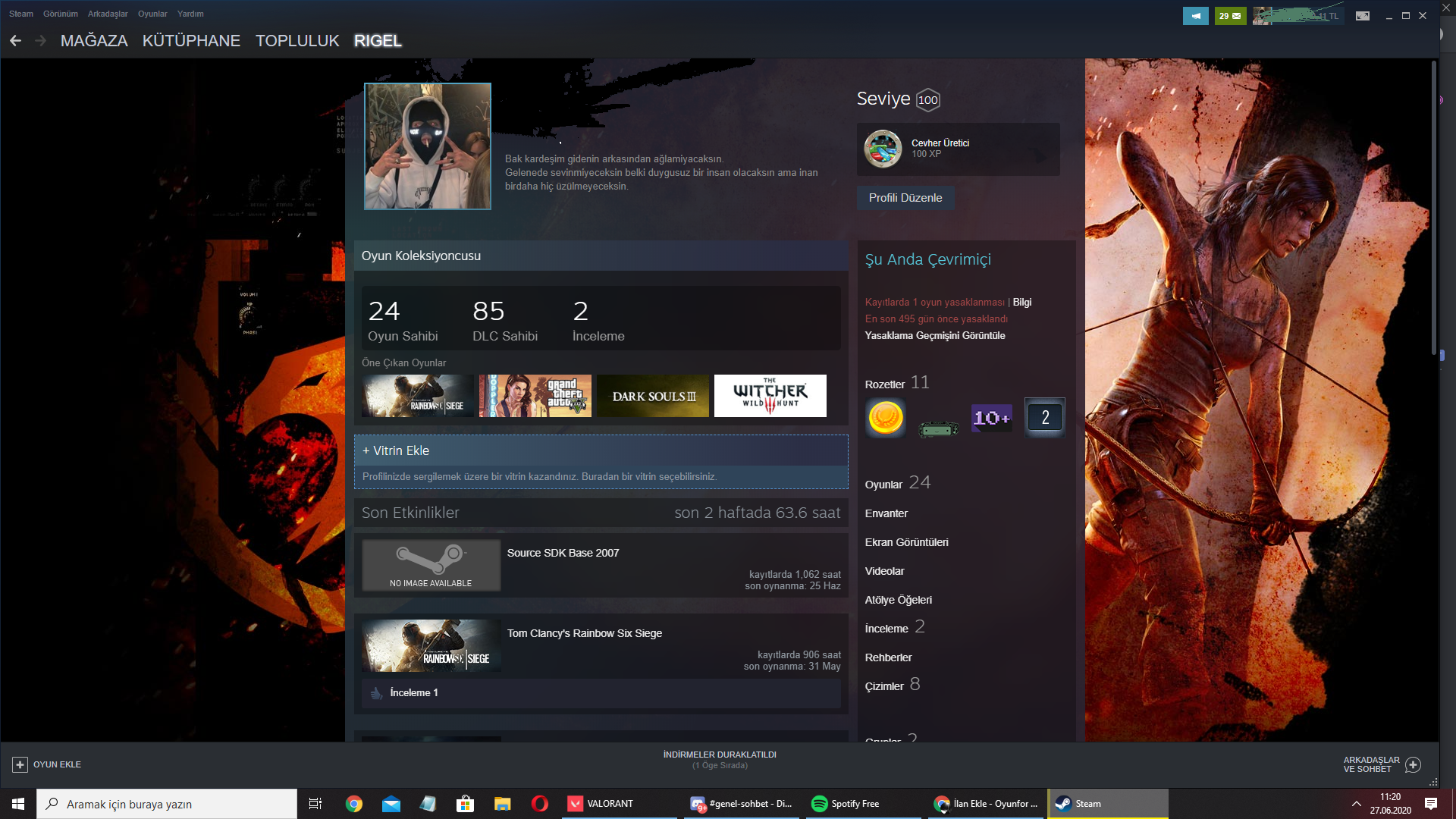Open Microsoft Store from taskbar
This screenshot has width=1456, height=819.
[x=466, y=804]
